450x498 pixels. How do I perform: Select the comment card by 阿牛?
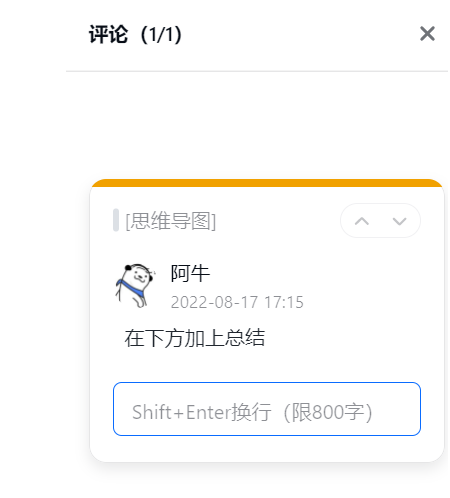tap(267, 320)
